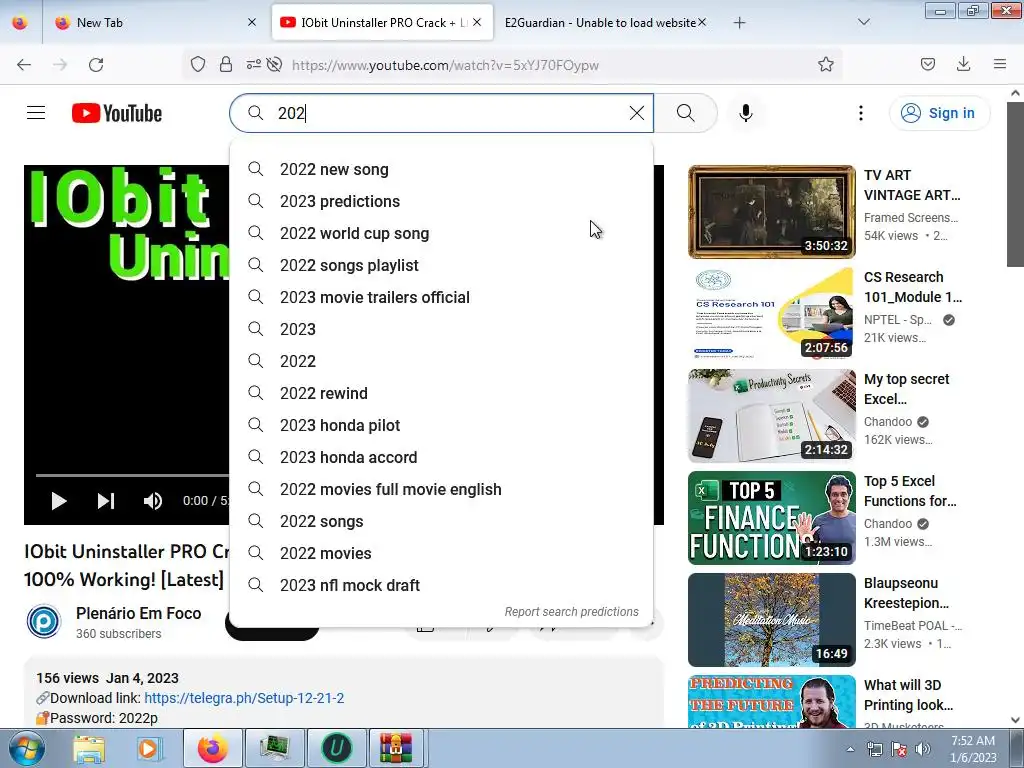
Task: Open Productivity Secrets Excel thumbnail
Action: tap(771, 415)
